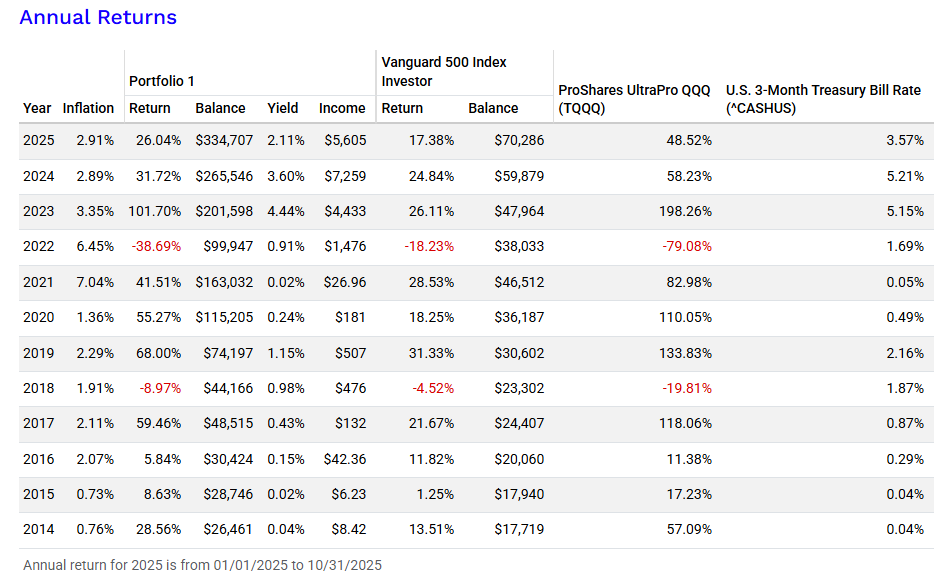Click the red -18.23% Vanguard return
The width and height of the screenshot is (941, 587).
pyautogui.click(x=429, y=247)
